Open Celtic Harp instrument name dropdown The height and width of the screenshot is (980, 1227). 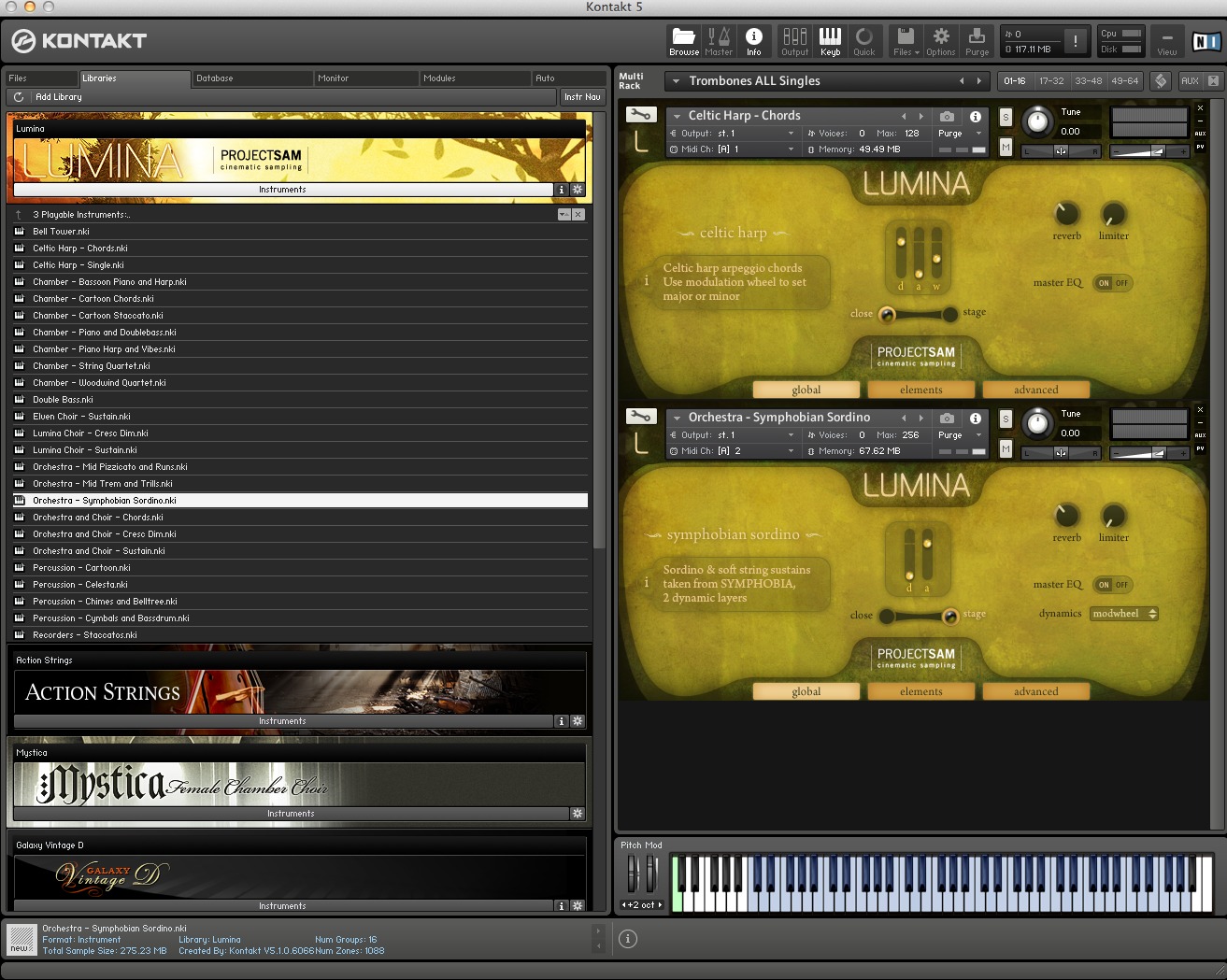[x=677, y=116]
